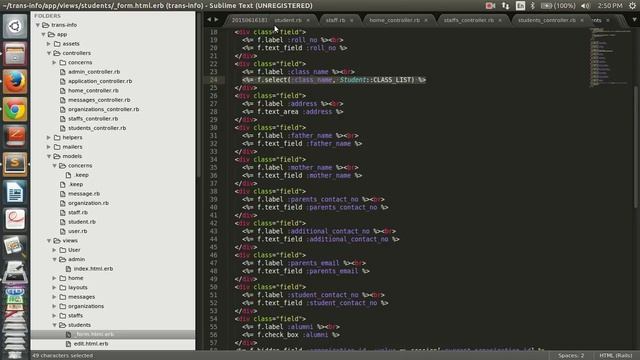Open organization.rb in the models folder
This screenshot has height=360, width=640.
[x=88, y=203]
